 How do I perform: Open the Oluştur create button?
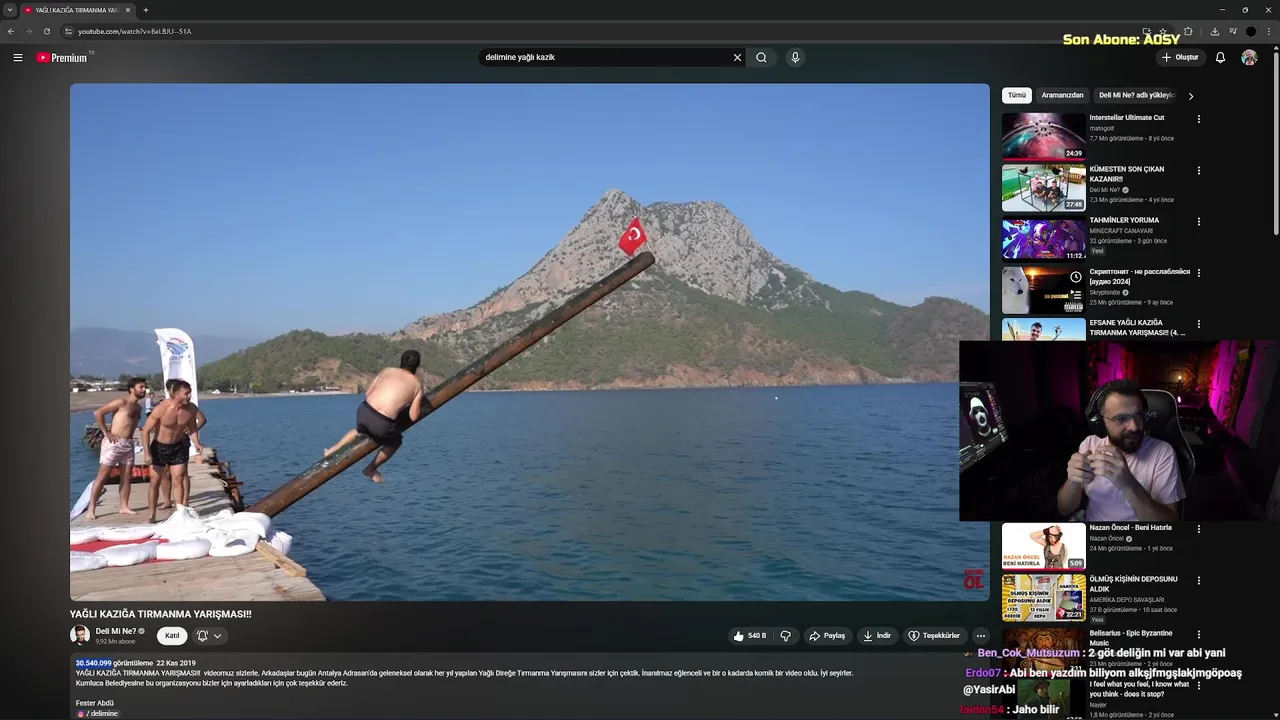click(1180, 58)
